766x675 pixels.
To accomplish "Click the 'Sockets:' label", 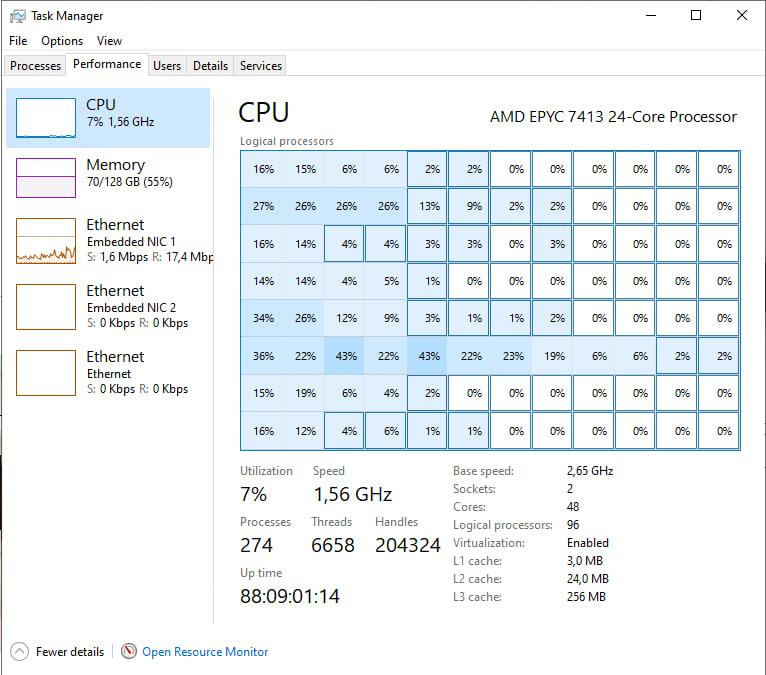I will 474,489.
